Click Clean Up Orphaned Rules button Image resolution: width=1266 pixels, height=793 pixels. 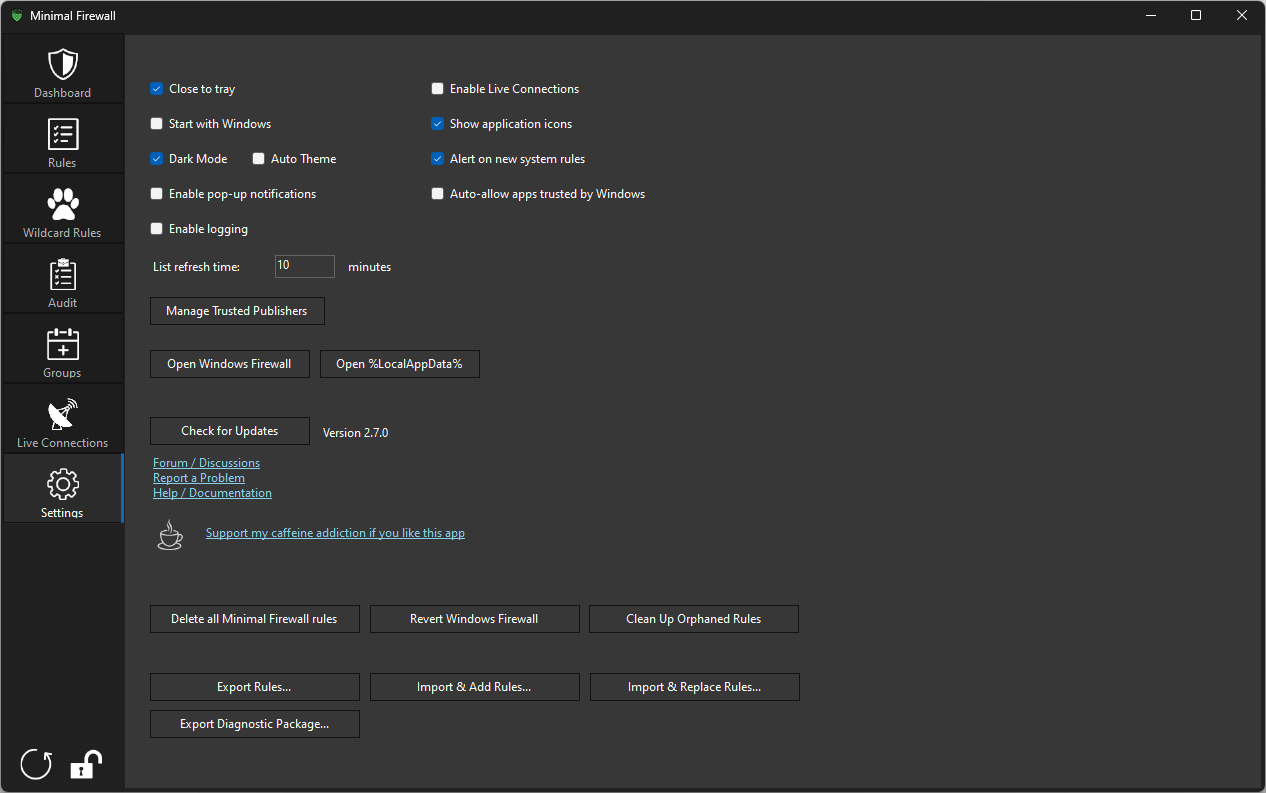point(694,619)
